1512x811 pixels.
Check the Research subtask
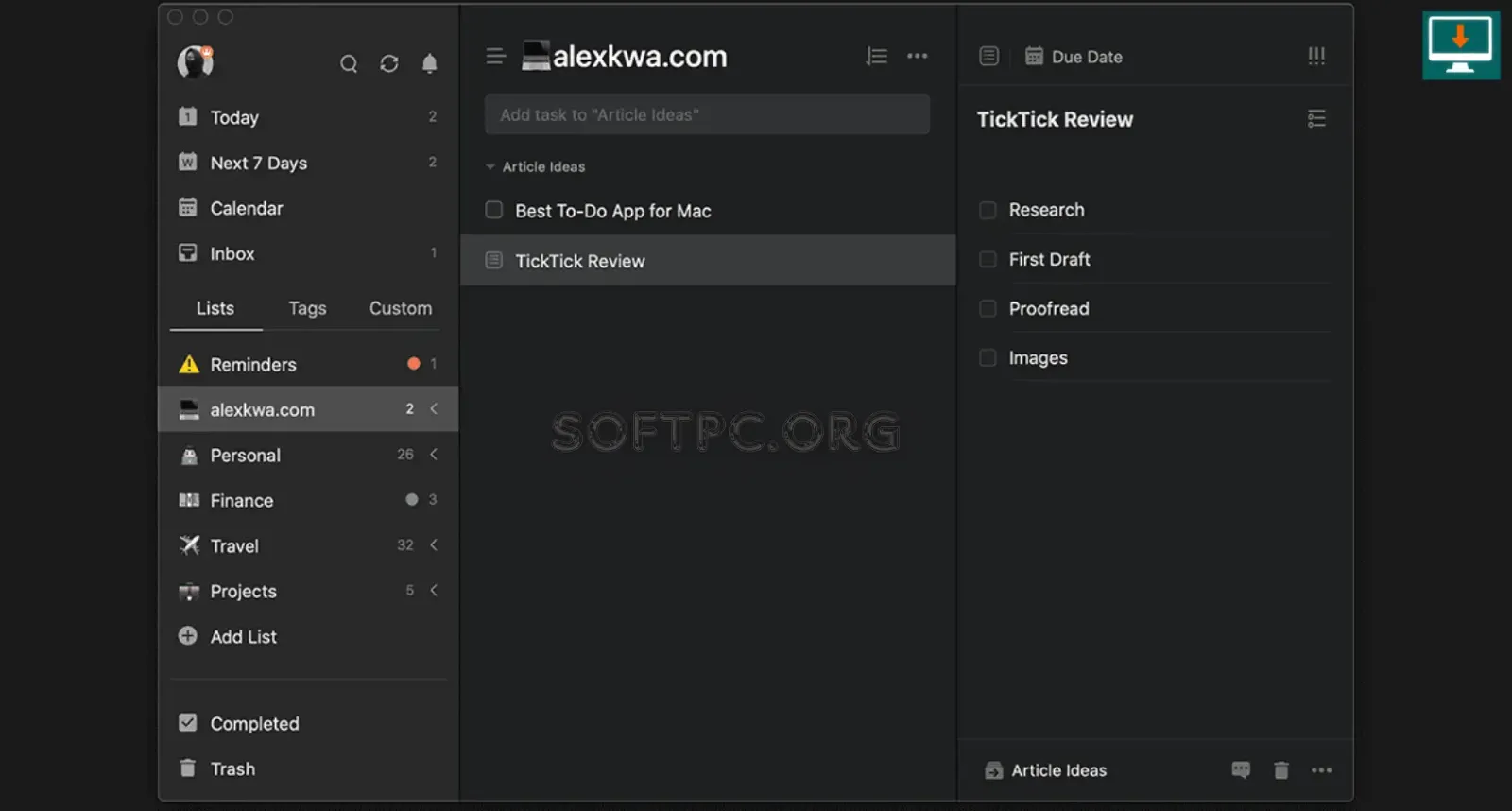tap(988, 210)
